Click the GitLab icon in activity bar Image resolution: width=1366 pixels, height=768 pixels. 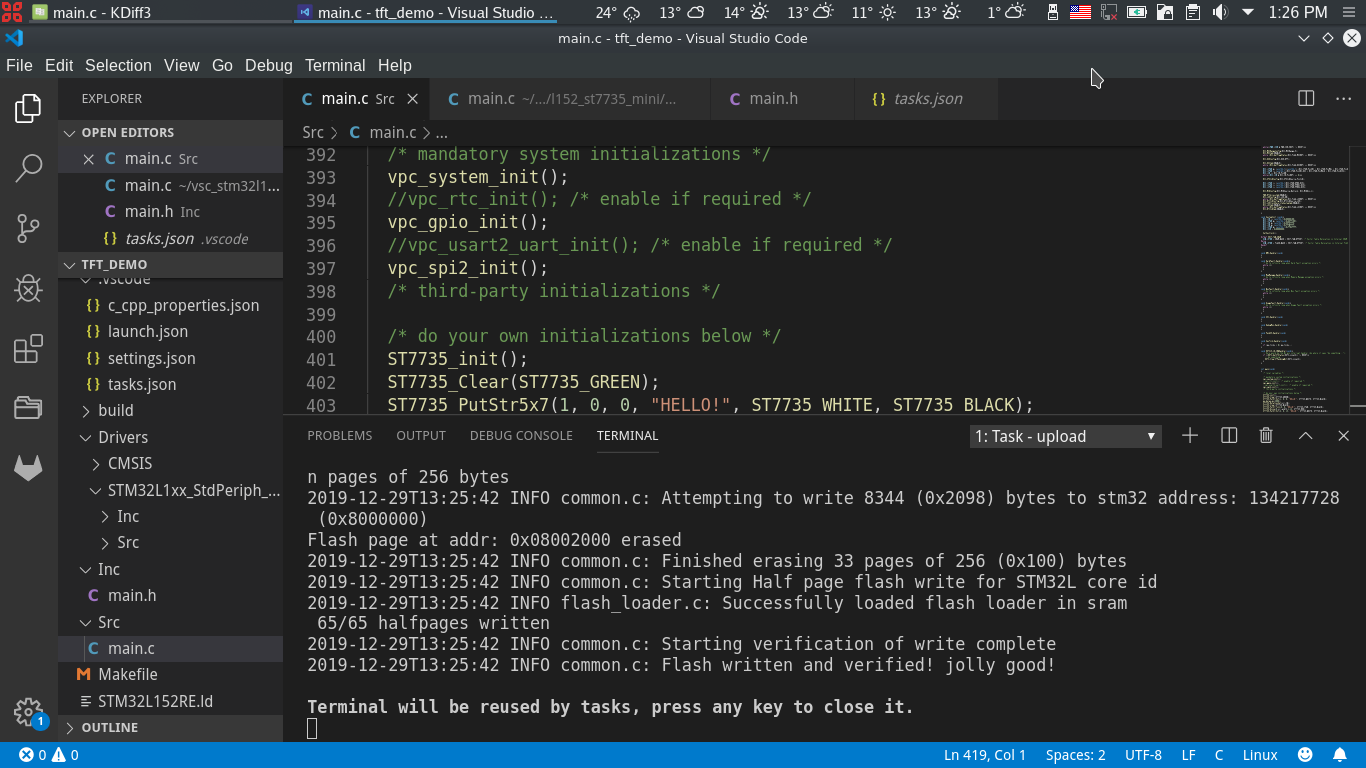pos(28,468)
